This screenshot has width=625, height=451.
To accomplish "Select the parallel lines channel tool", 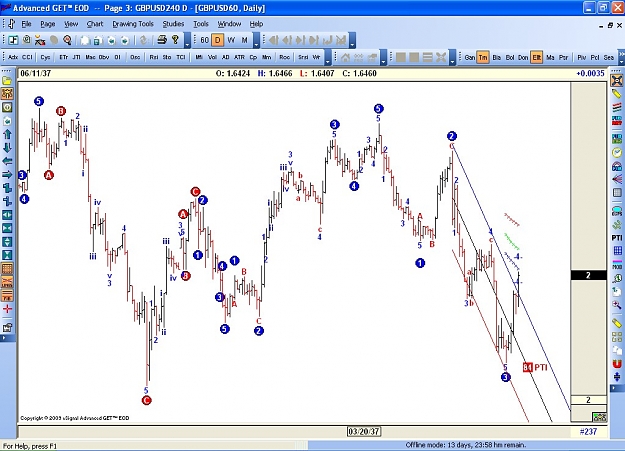I will (x=617, y=107).
